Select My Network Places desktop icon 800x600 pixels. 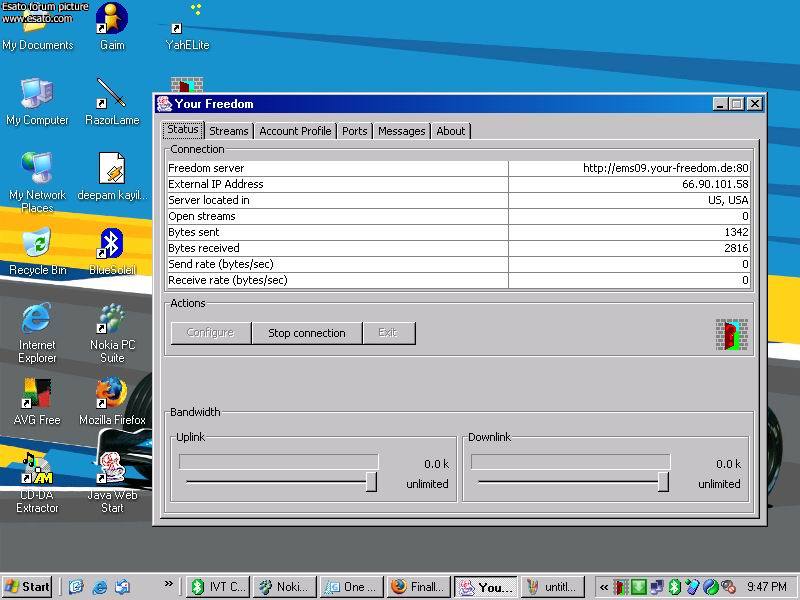tap(37, 183)
